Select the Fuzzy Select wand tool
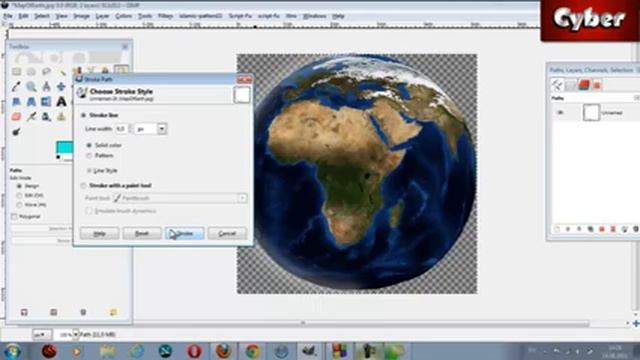Viewport: 640px width, 360px height. [62, 72]
